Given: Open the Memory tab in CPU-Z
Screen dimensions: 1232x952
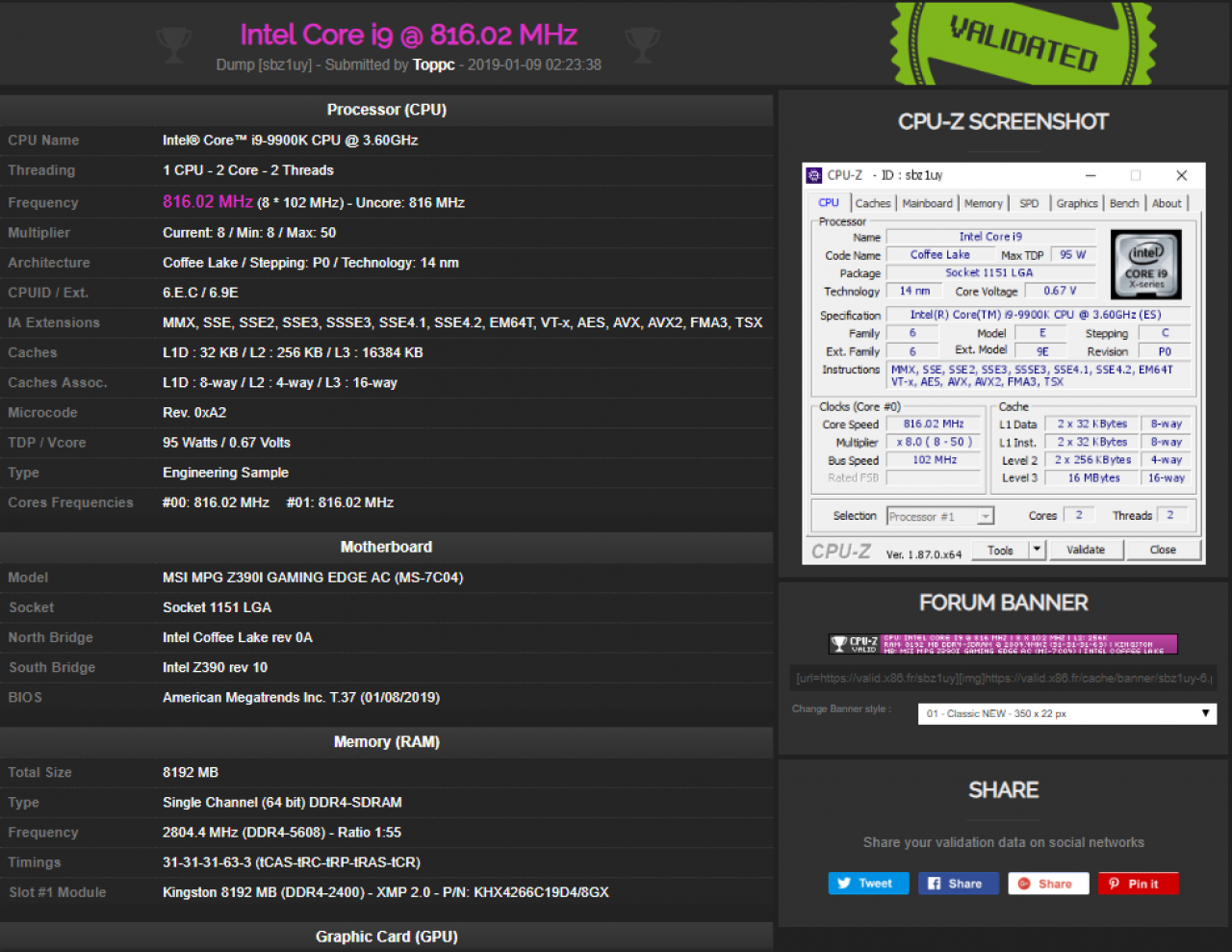Looking at the screenshot, I should click(x=983, y=203).
